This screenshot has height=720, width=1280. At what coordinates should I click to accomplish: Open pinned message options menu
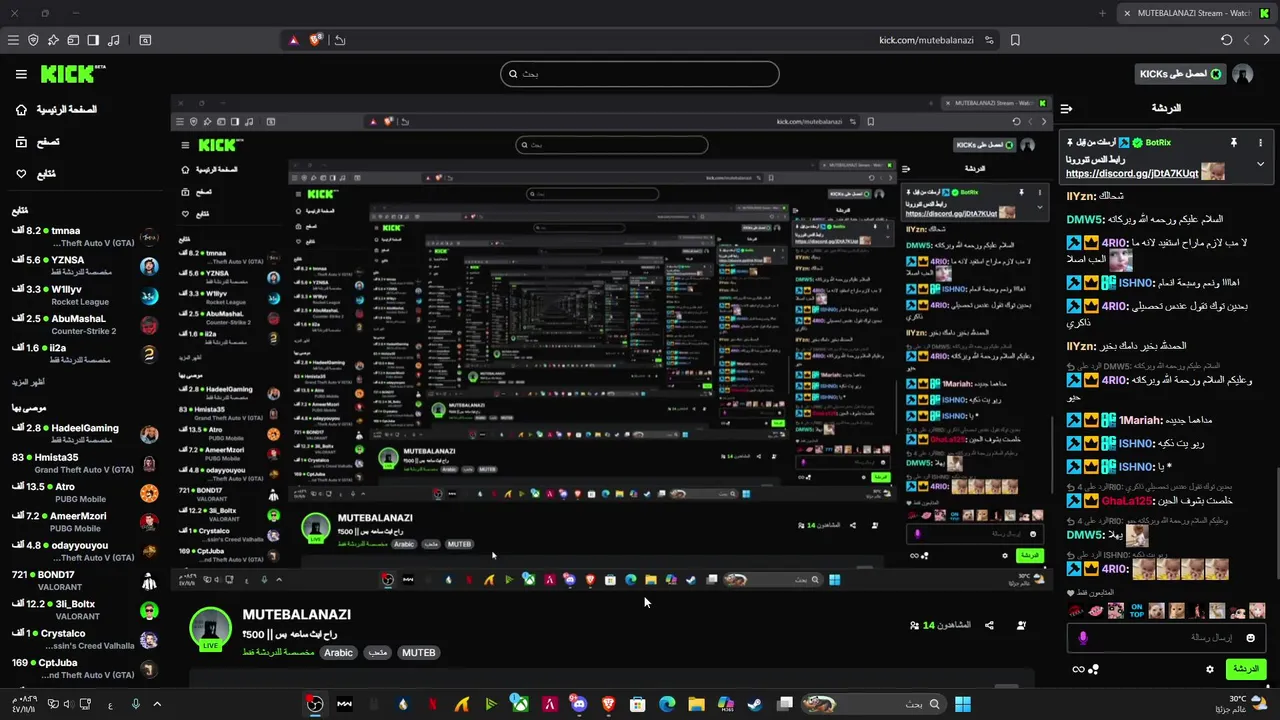click(1260, 143)
